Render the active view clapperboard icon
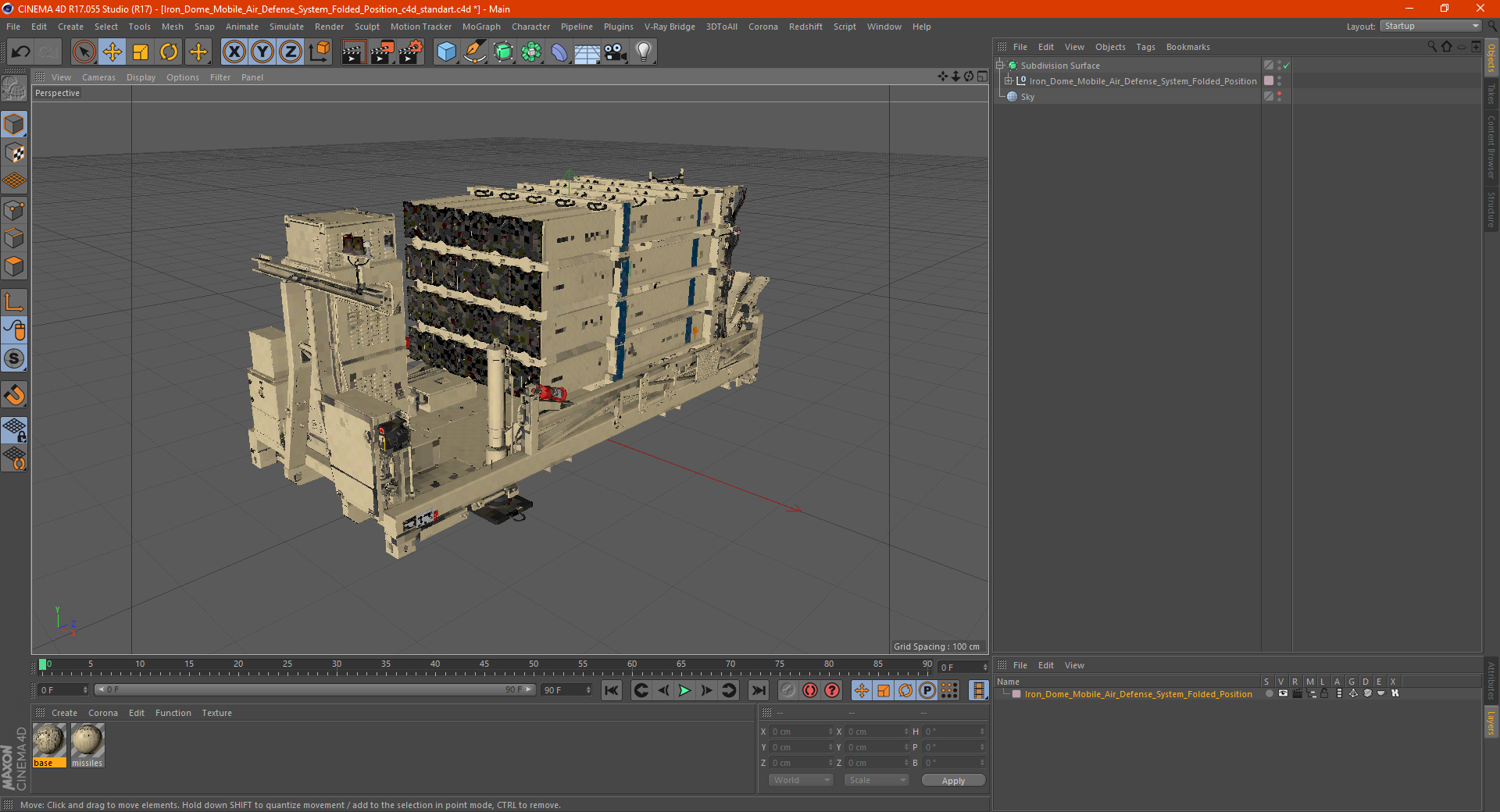The image size is (1500, 812). point(353,52)
